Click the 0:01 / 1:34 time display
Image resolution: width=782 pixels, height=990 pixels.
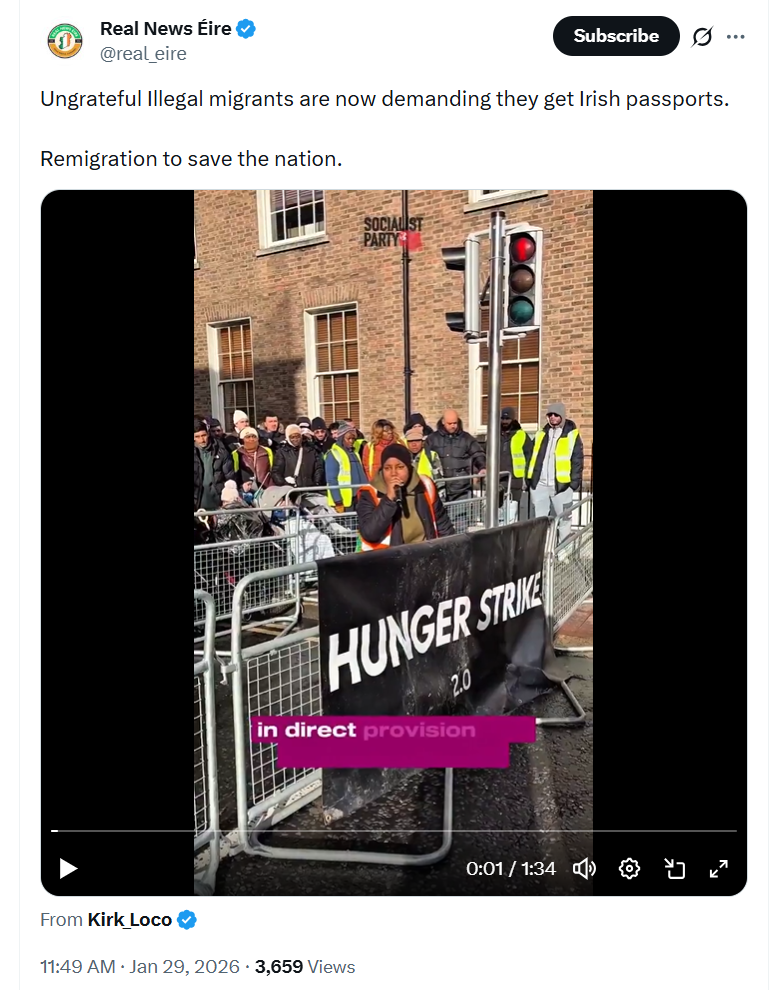pos(511,869)
